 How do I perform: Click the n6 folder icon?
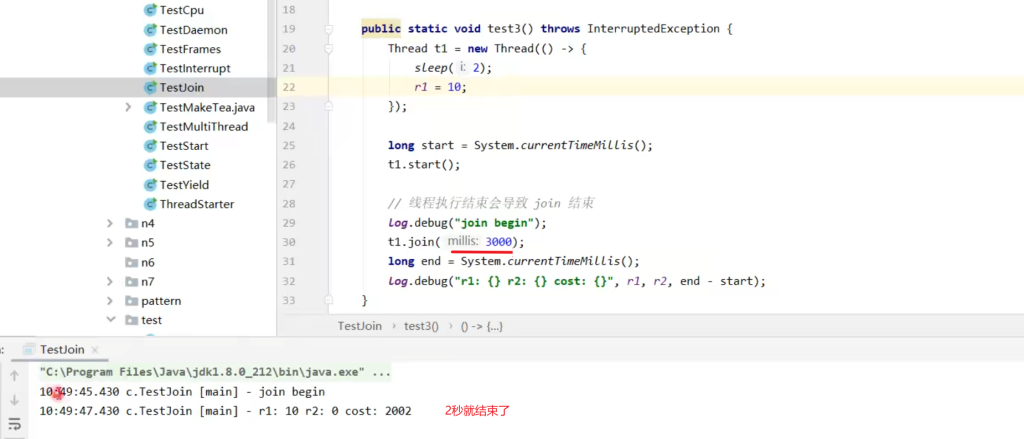[131, 262]
